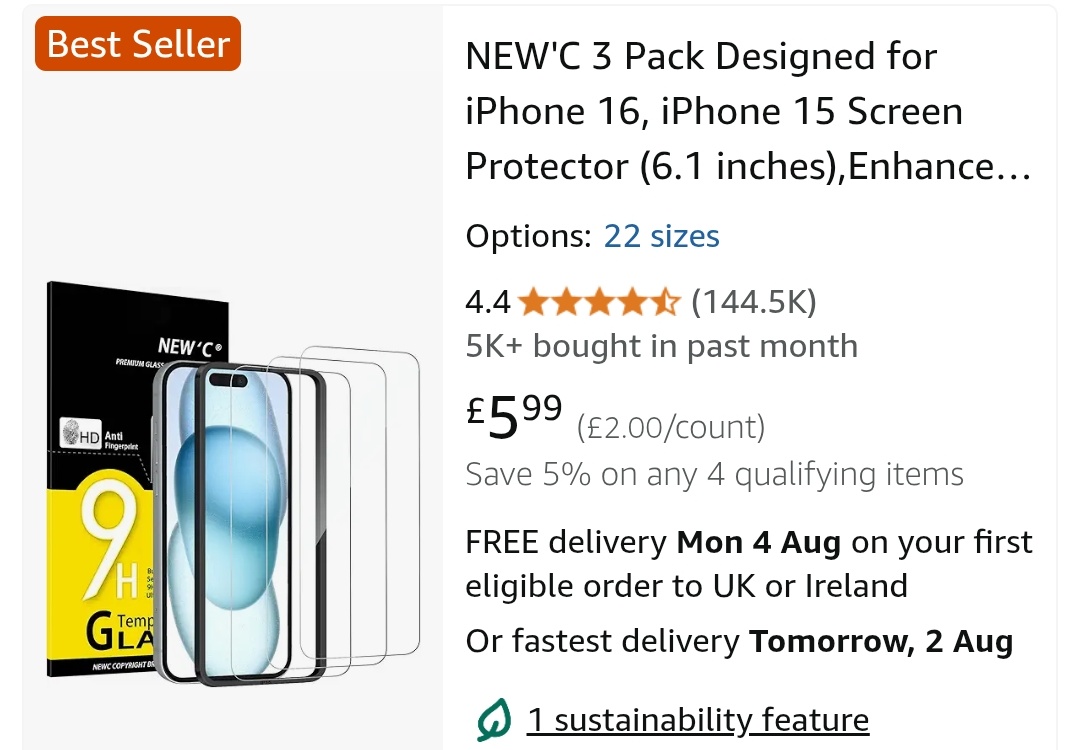
Task: Click the £5.99 price
Action: coord(514,417)
